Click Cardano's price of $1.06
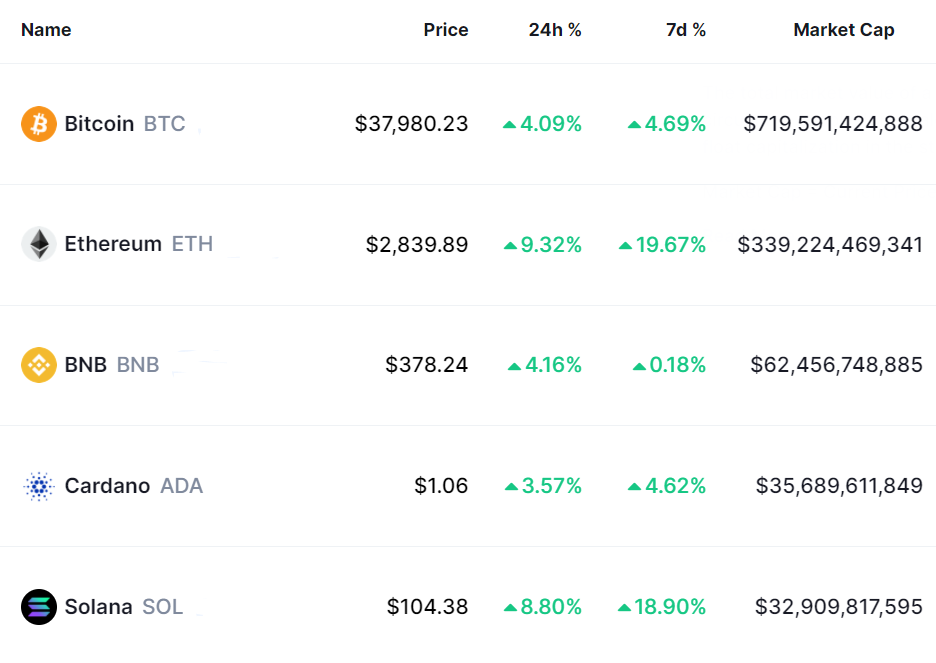This screenshot has width=936, height=663. point(441,486)
